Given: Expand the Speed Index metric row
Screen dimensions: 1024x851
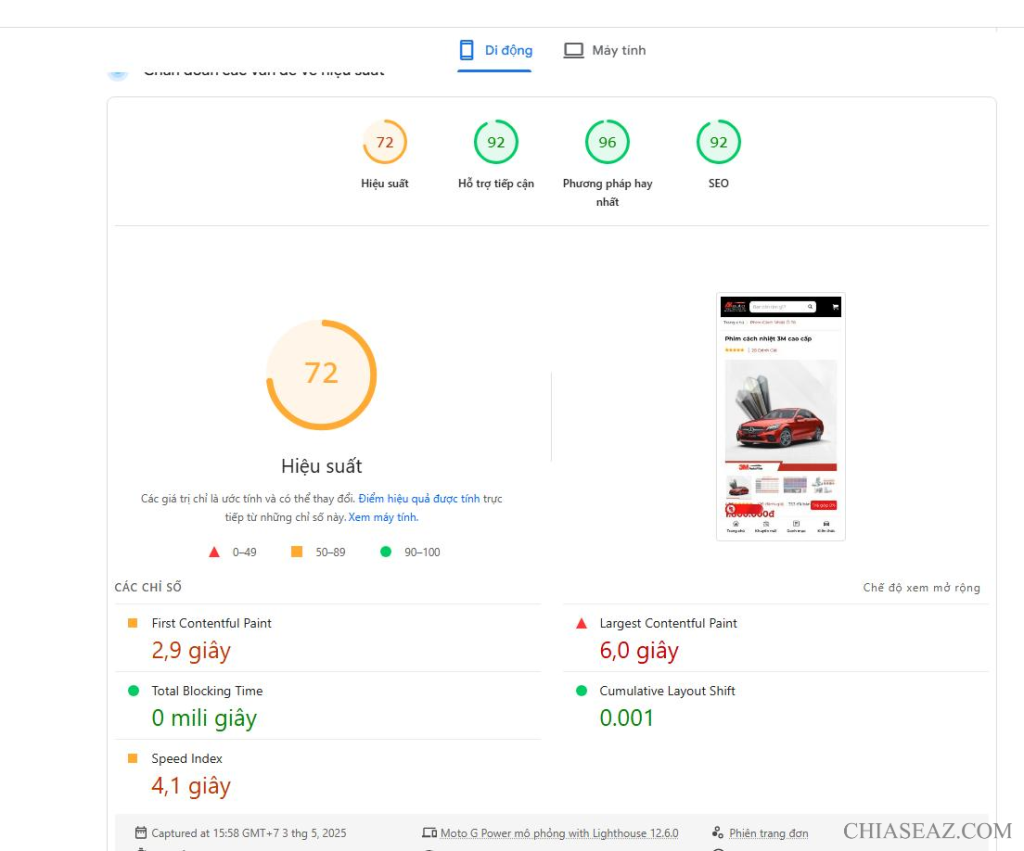Looking at the screenshot, I should click(187, 759).
